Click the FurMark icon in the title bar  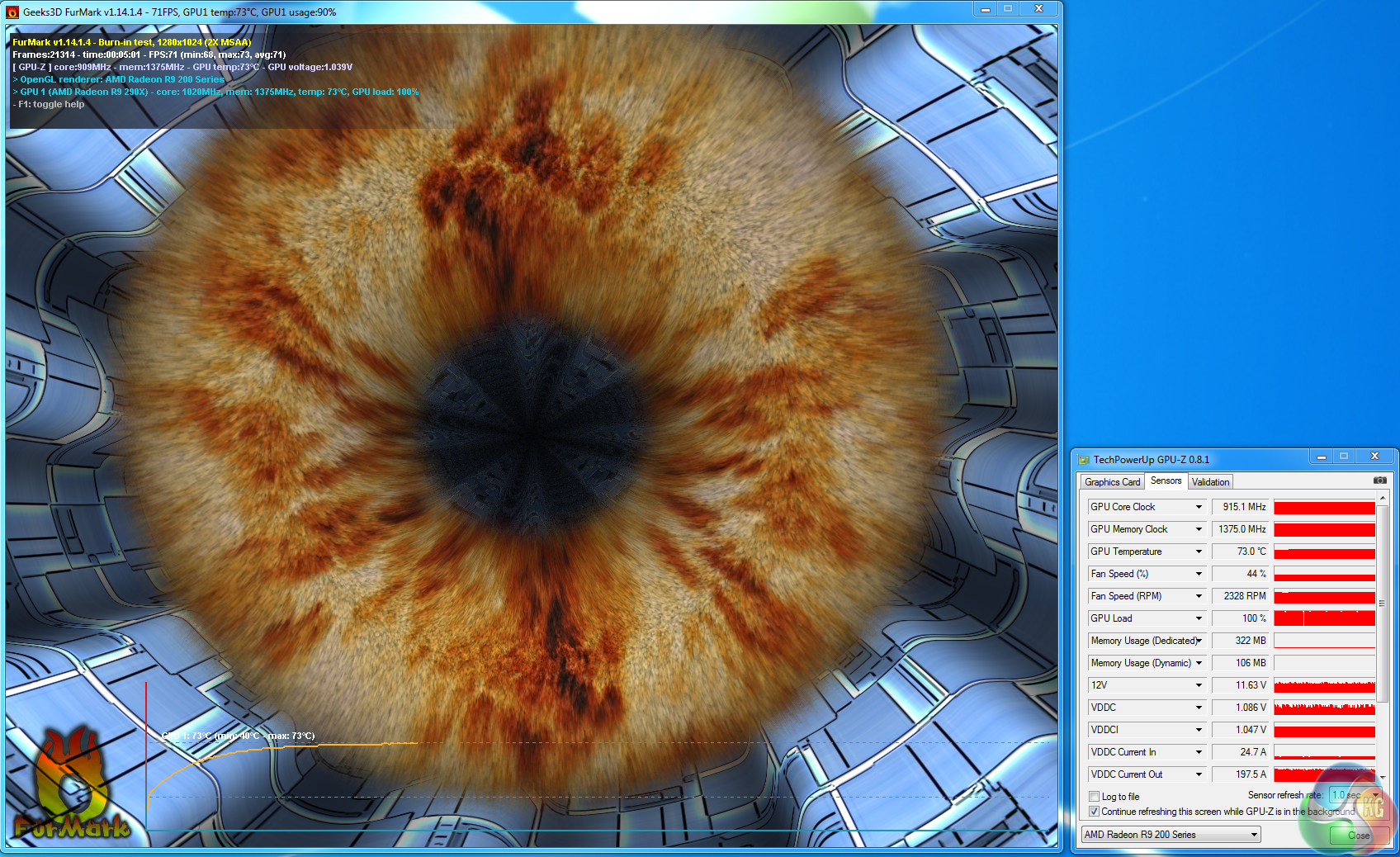12,12
